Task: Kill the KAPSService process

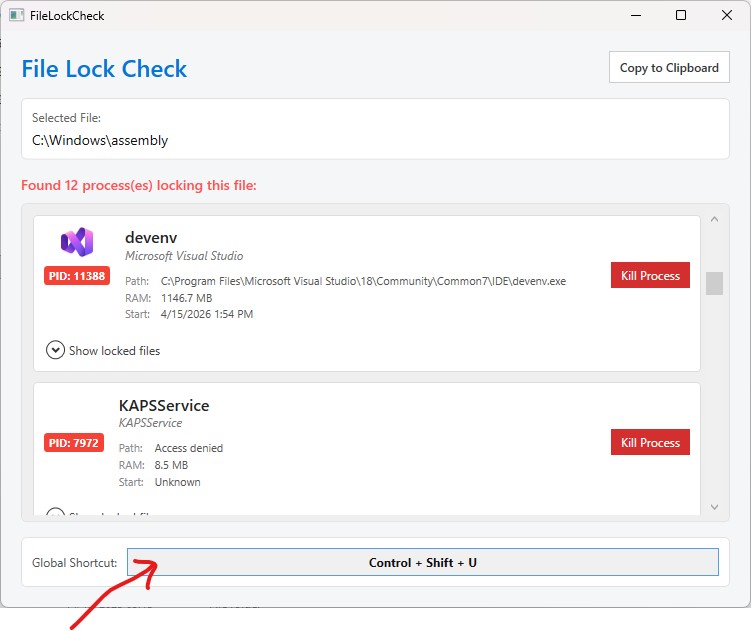Action: pyautogui.click(x=650, y=443)
